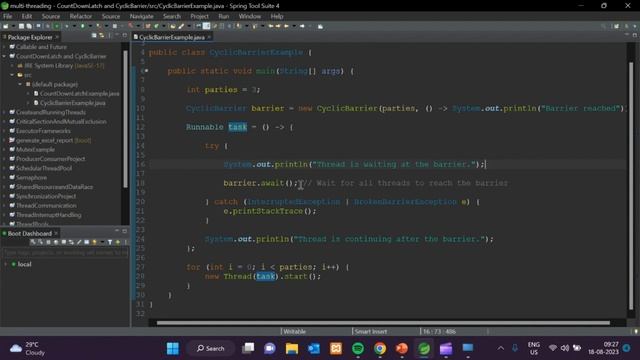Click the yellow bulb icon in Boot Dashboard
The width and height of the screenshot is (640, 360).
pos(94,242)
